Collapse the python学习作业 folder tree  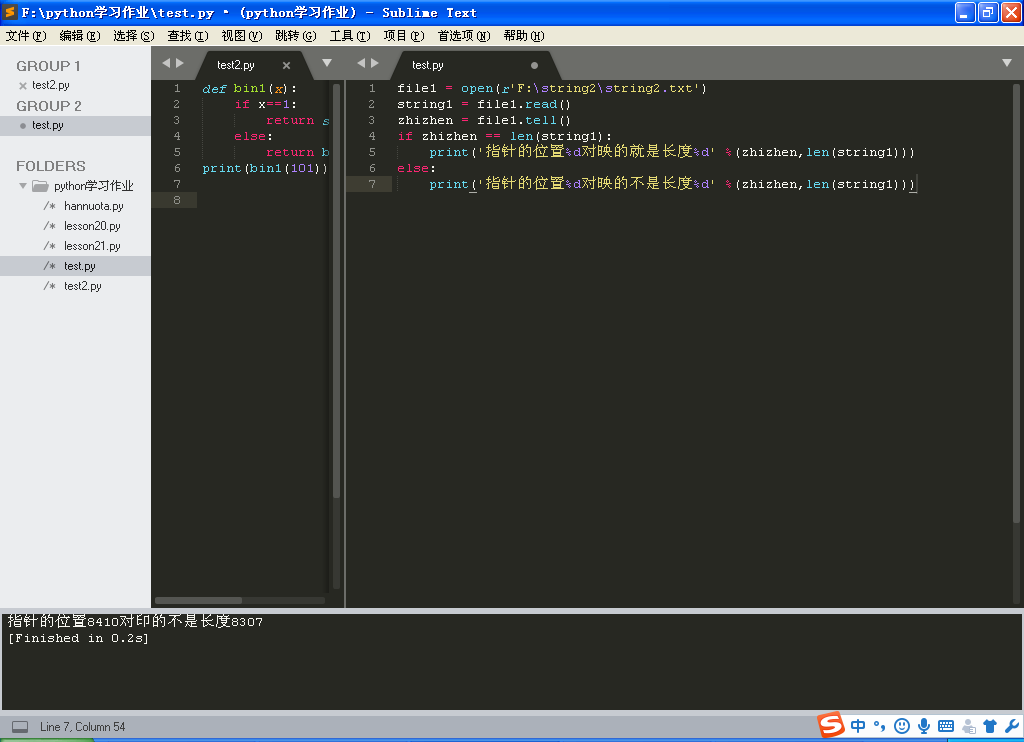click(x=23, y=186)
